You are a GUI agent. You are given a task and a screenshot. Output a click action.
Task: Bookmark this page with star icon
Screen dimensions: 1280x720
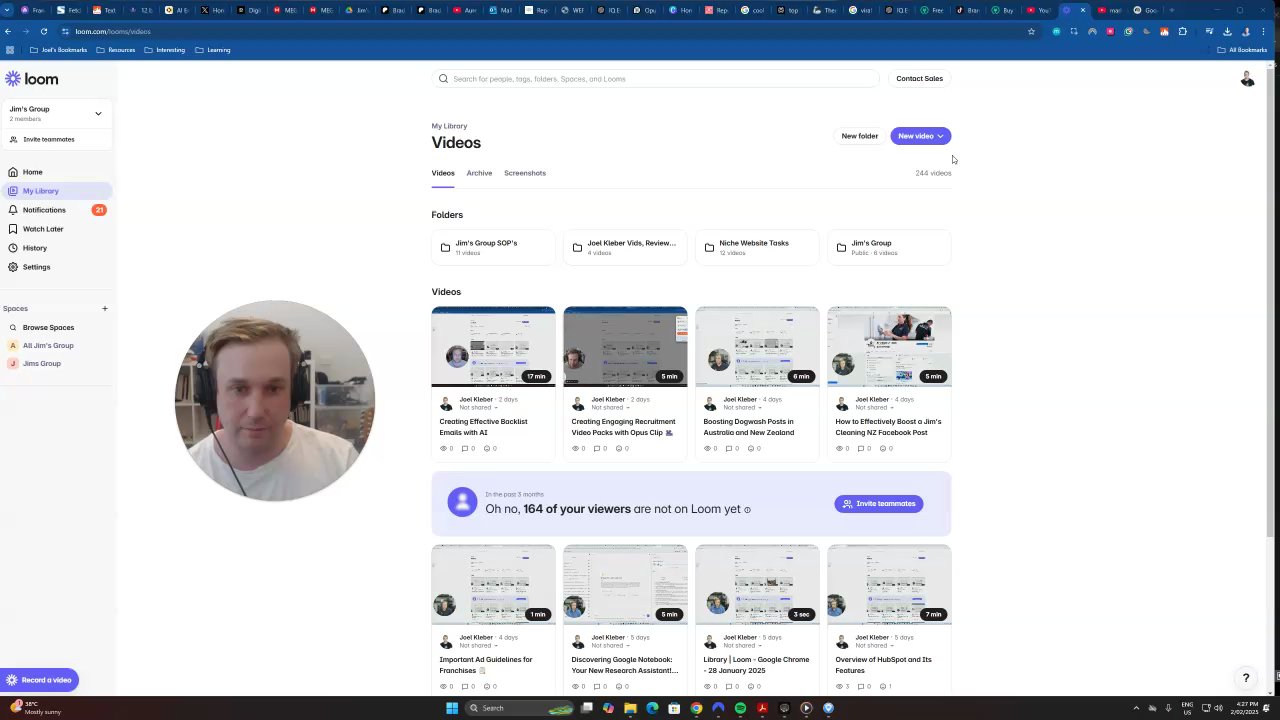tap(1031, 31)
